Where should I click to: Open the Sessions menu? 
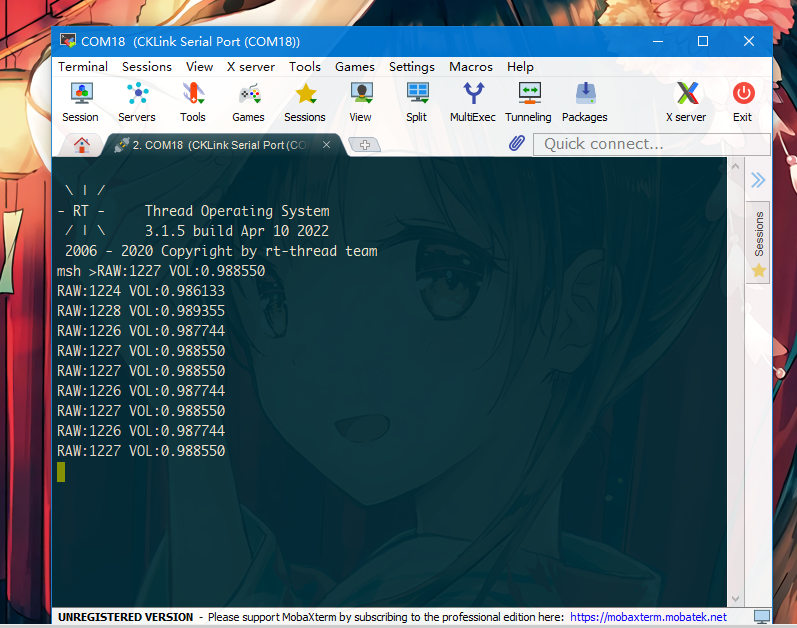click(x=147, y=67)
